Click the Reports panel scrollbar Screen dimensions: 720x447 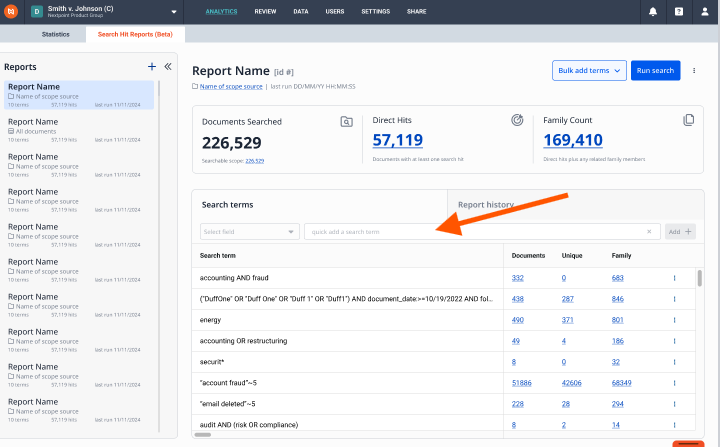[x=159, y=89]
